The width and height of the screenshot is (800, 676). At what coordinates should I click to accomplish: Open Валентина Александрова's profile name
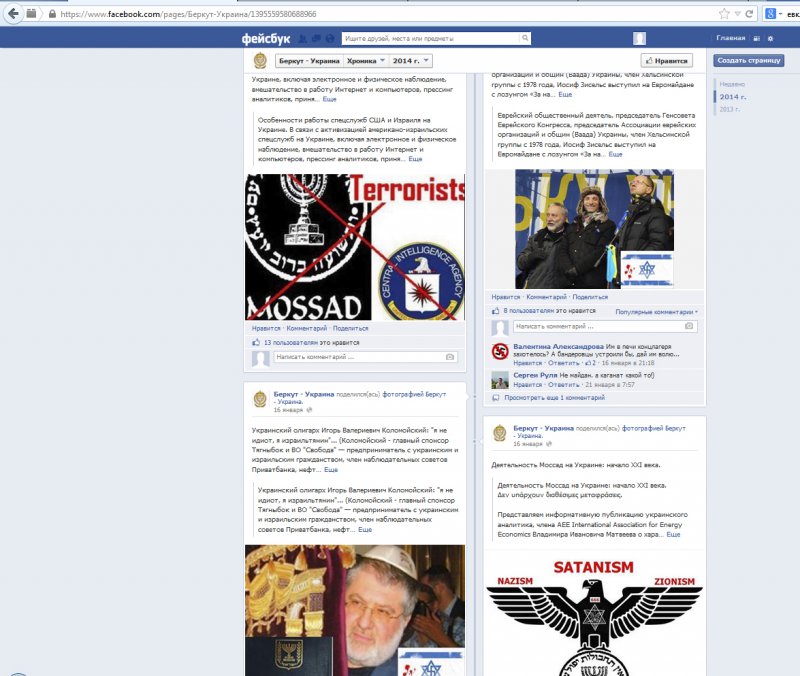(x=558, y=346)
